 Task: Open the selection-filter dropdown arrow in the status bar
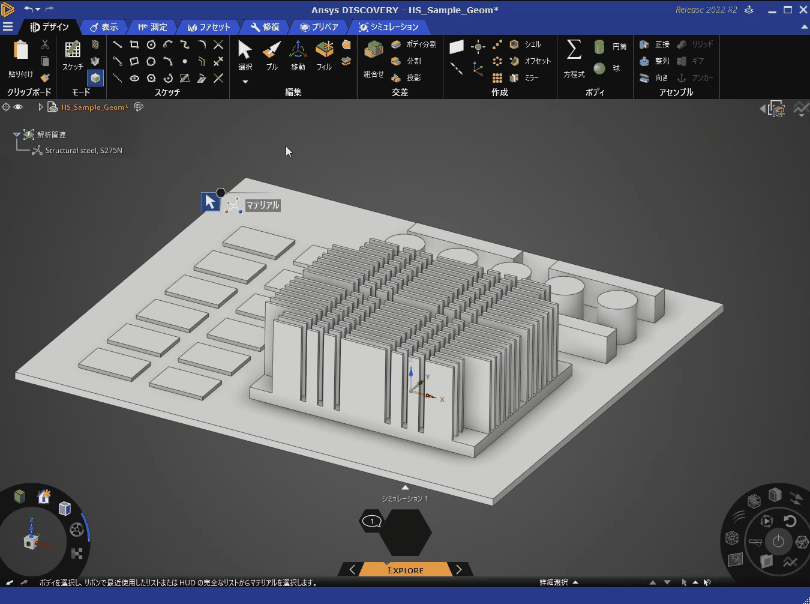[x=575, y=582]
